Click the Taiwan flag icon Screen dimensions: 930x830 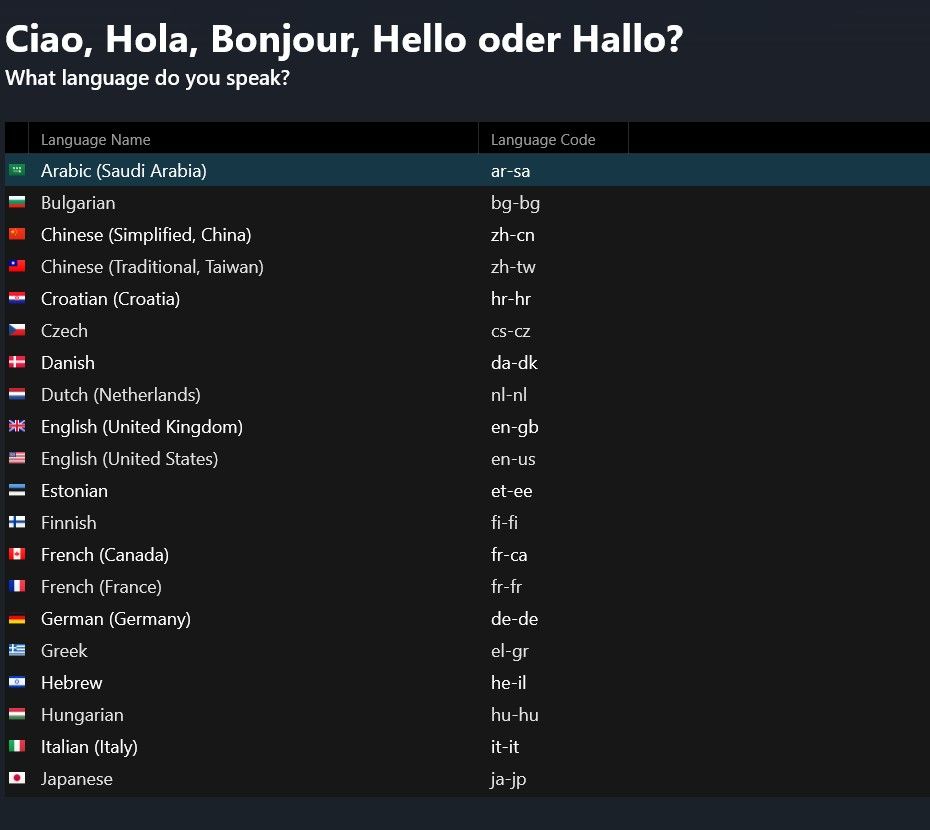point(17,266)
